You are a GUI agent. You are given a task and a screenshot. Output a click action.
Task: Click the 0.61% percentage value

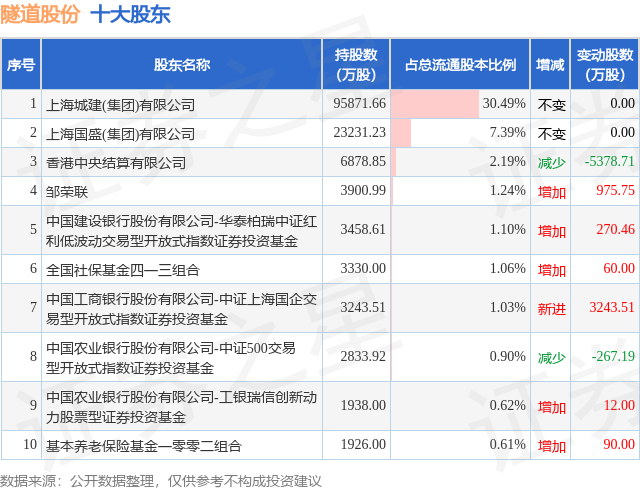507,444
